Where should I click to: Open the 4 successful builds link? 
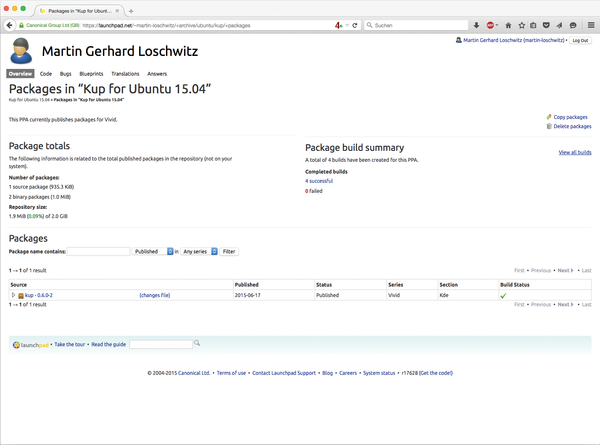[x=319, y=181]
